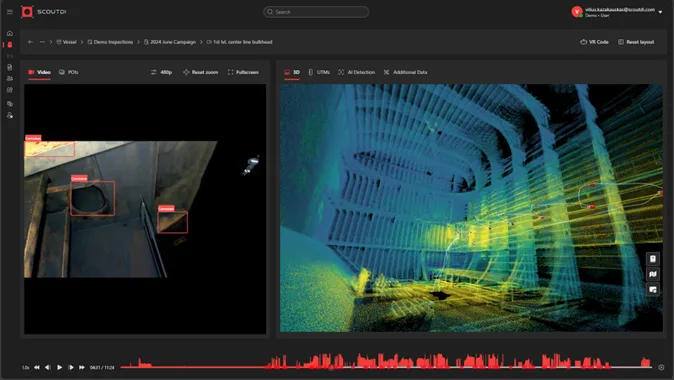
Task: Click the back arrow in breadcrumb
Action: click(x=30, y=42)
